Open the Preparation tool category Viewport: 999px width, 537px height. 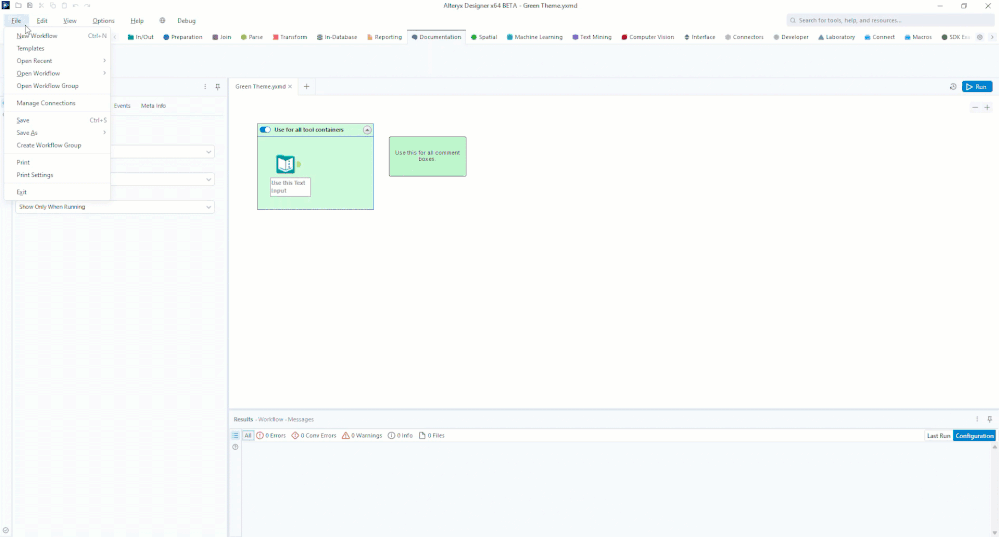182,37
